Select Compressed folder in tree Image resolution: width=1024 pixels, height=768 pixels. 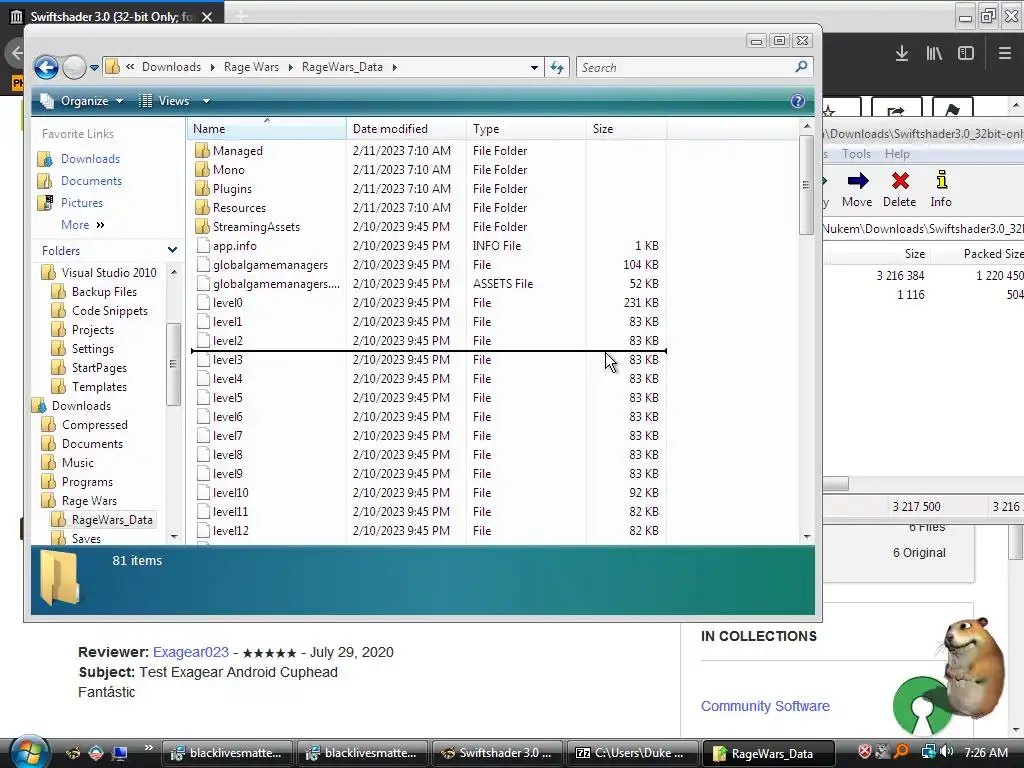pyautogui.click(x=95, y=424)
